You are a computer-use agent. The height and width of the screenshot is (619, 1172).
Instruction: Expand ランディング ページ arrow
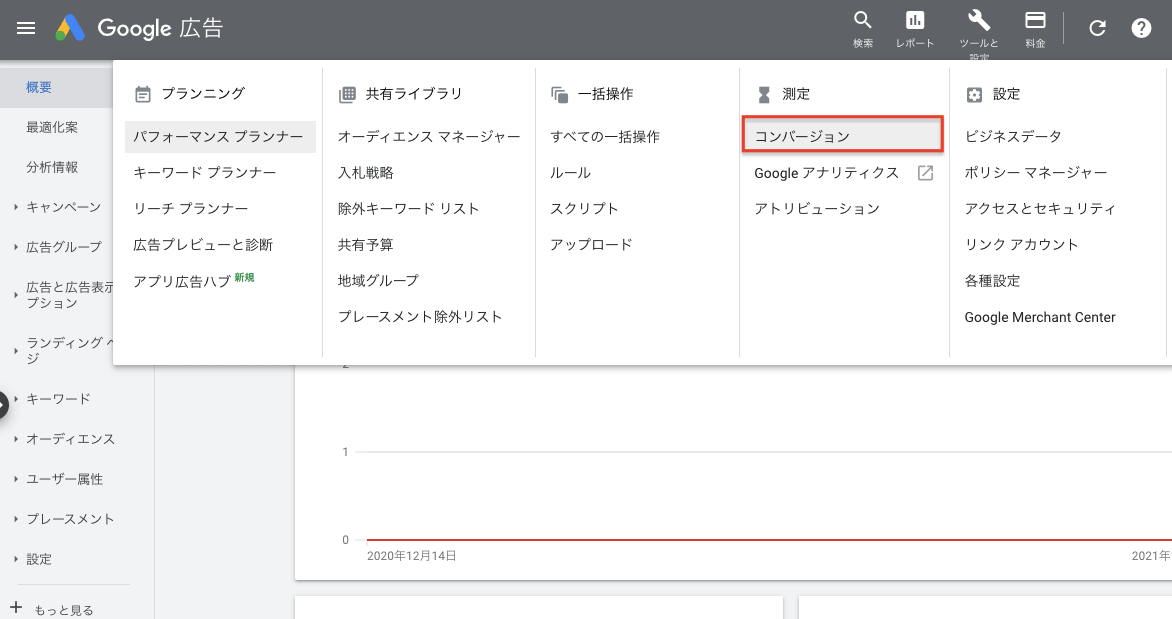pos(16,351)
